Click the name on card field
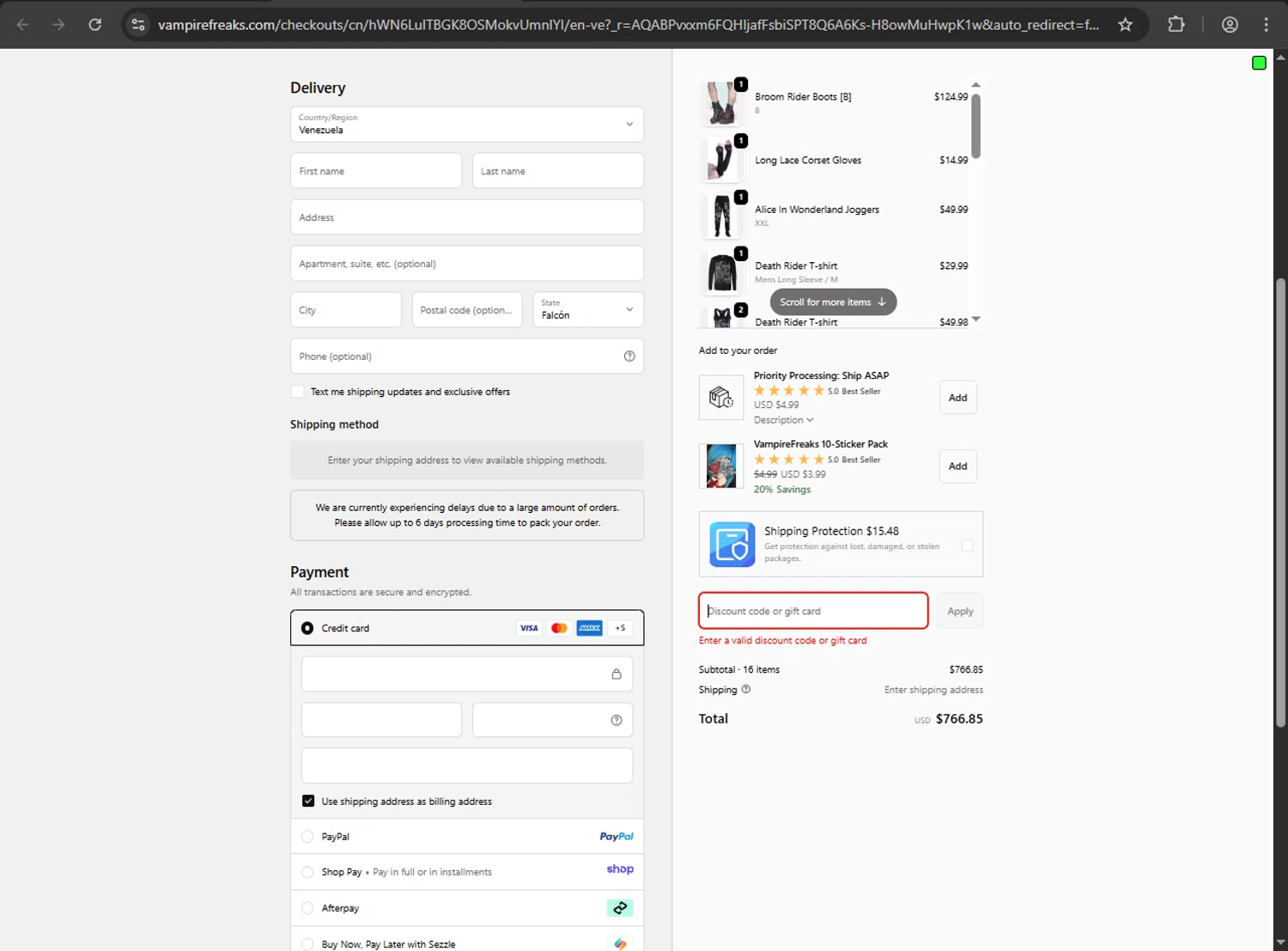This screenshot has height=951, width=1288. pyautogui.click(x=467, y=765)
